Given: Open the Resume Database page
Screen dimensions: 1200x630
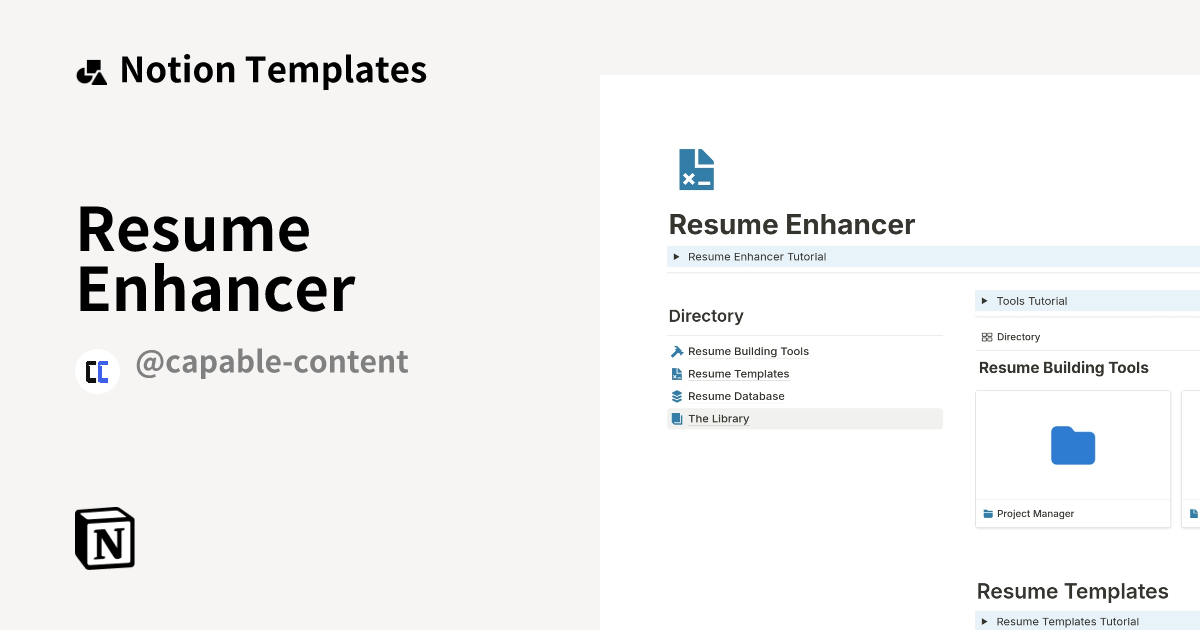Looking at the screenshot, I should 736,396.
